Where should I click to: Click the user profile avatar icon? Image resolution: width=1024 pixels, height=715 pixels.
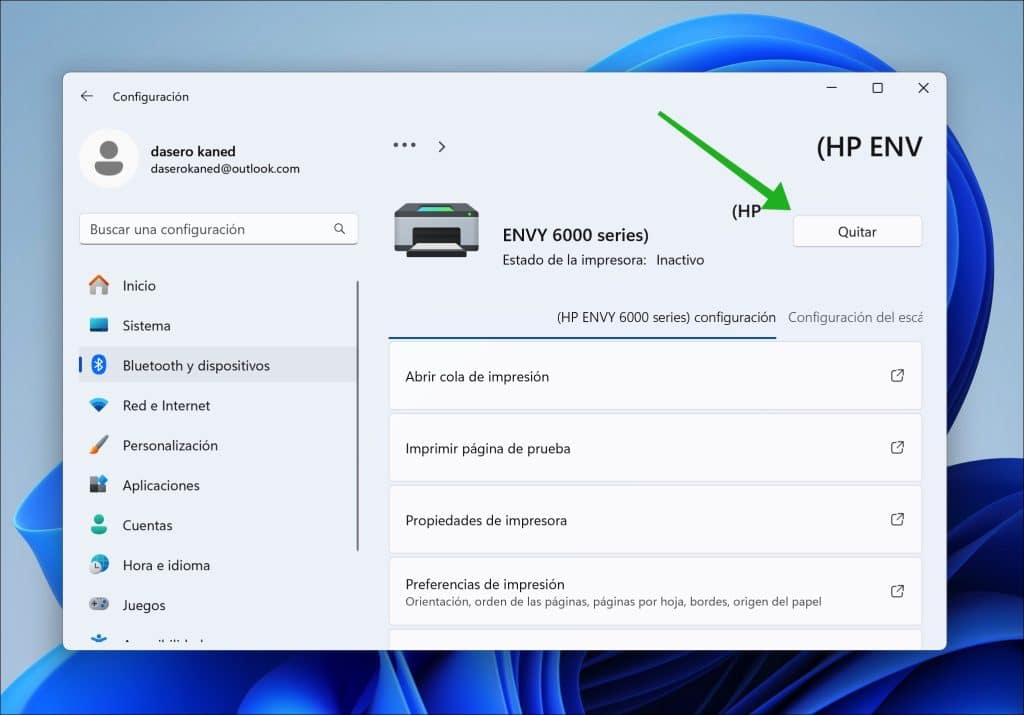108,159
